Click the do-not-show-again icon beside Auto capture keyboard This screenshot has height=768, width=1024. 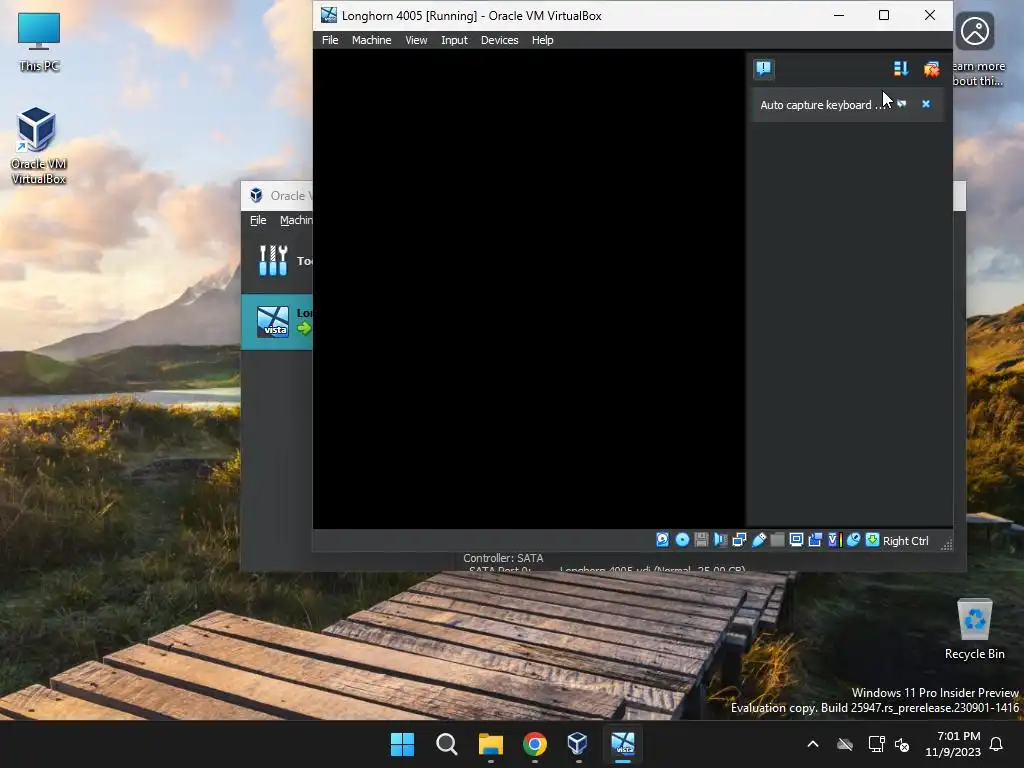coord(902,104)
